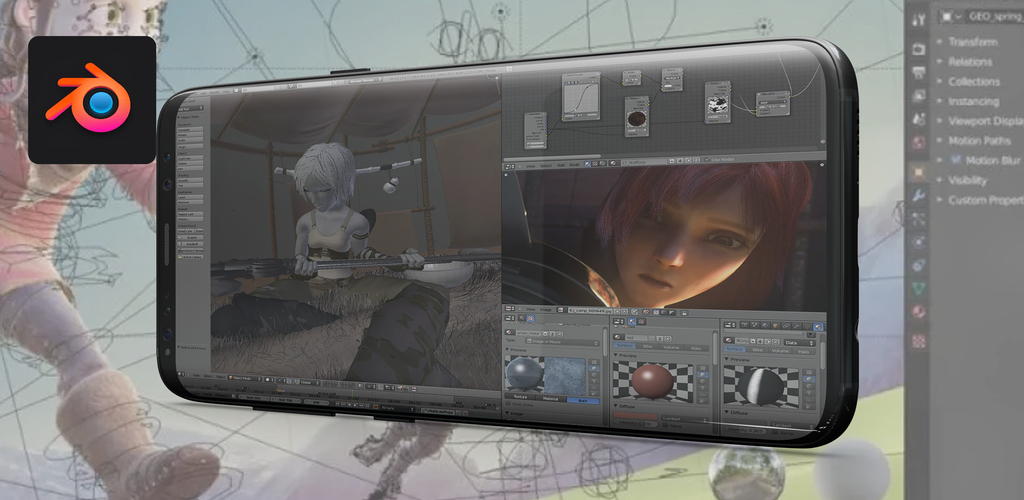Toggle Ramp checkbox in striped material Diffuse

pyautogui.click(x=775, y=432)
